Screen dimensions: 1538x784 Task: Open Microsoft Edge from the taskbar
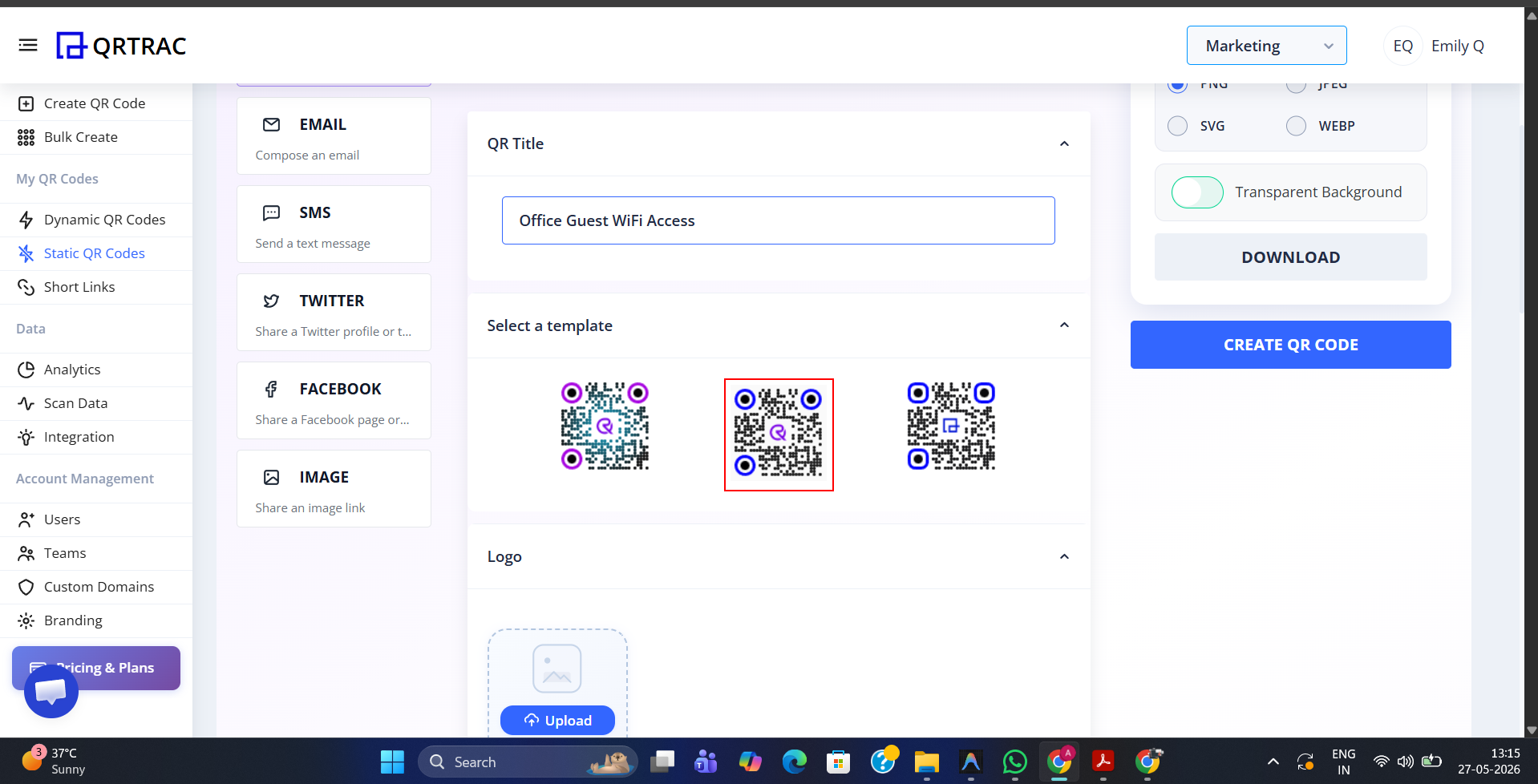pyautogui.click(x=794, y=762)
